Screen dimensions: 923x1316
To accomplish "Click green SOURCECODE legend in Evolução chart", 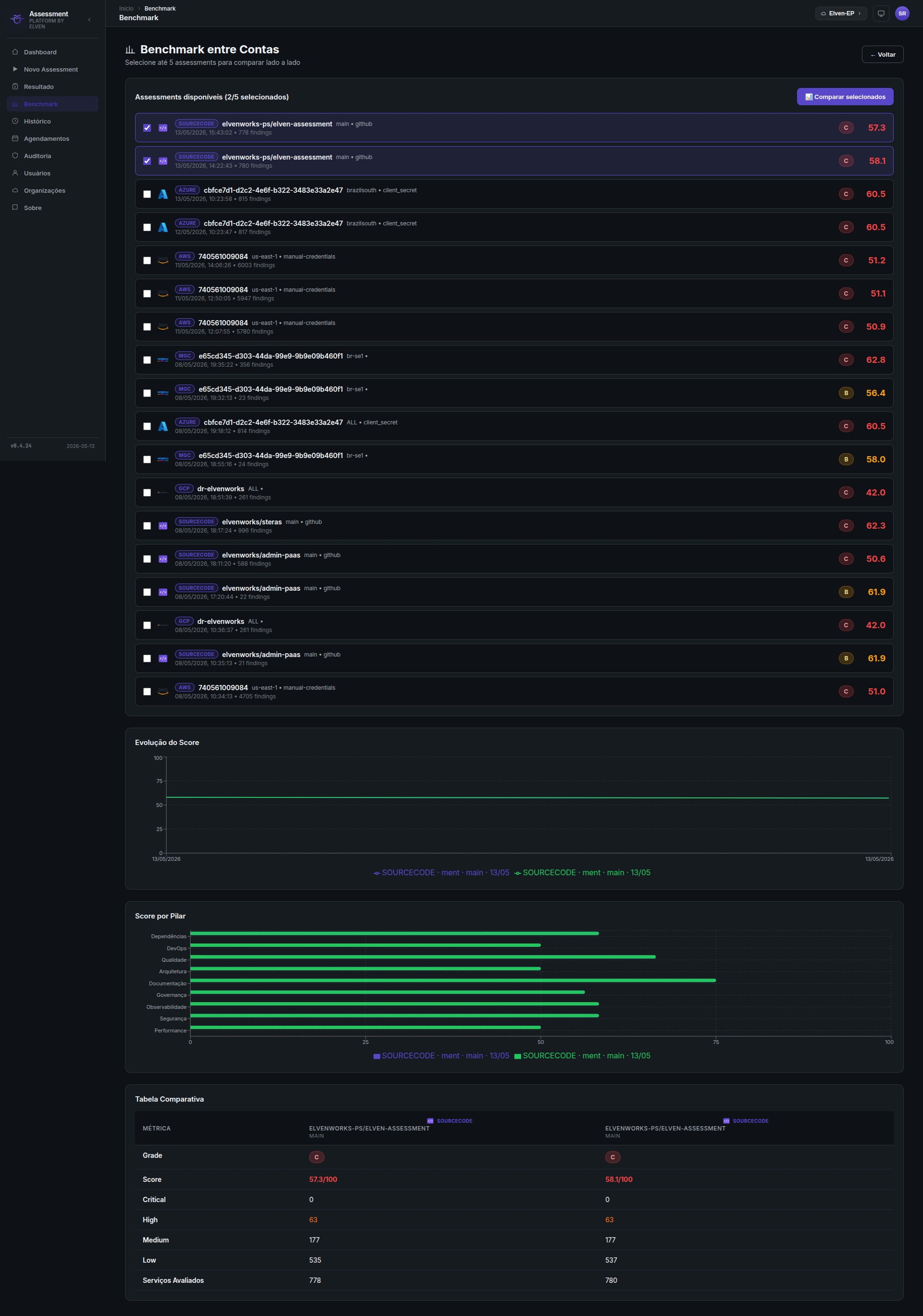I will pos(583,873).
